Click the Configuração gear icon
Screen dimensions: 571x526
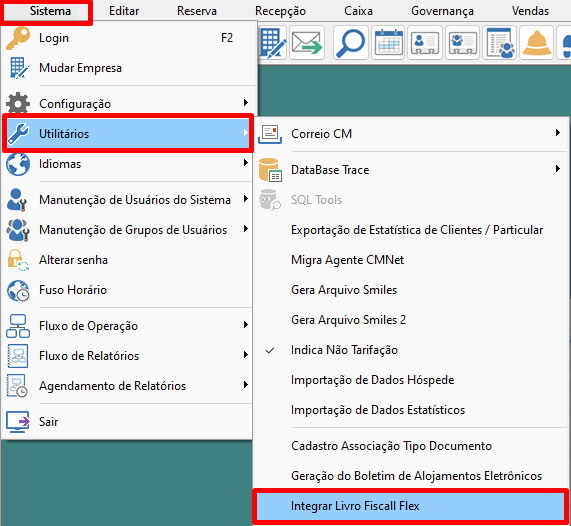click(17, 103)
